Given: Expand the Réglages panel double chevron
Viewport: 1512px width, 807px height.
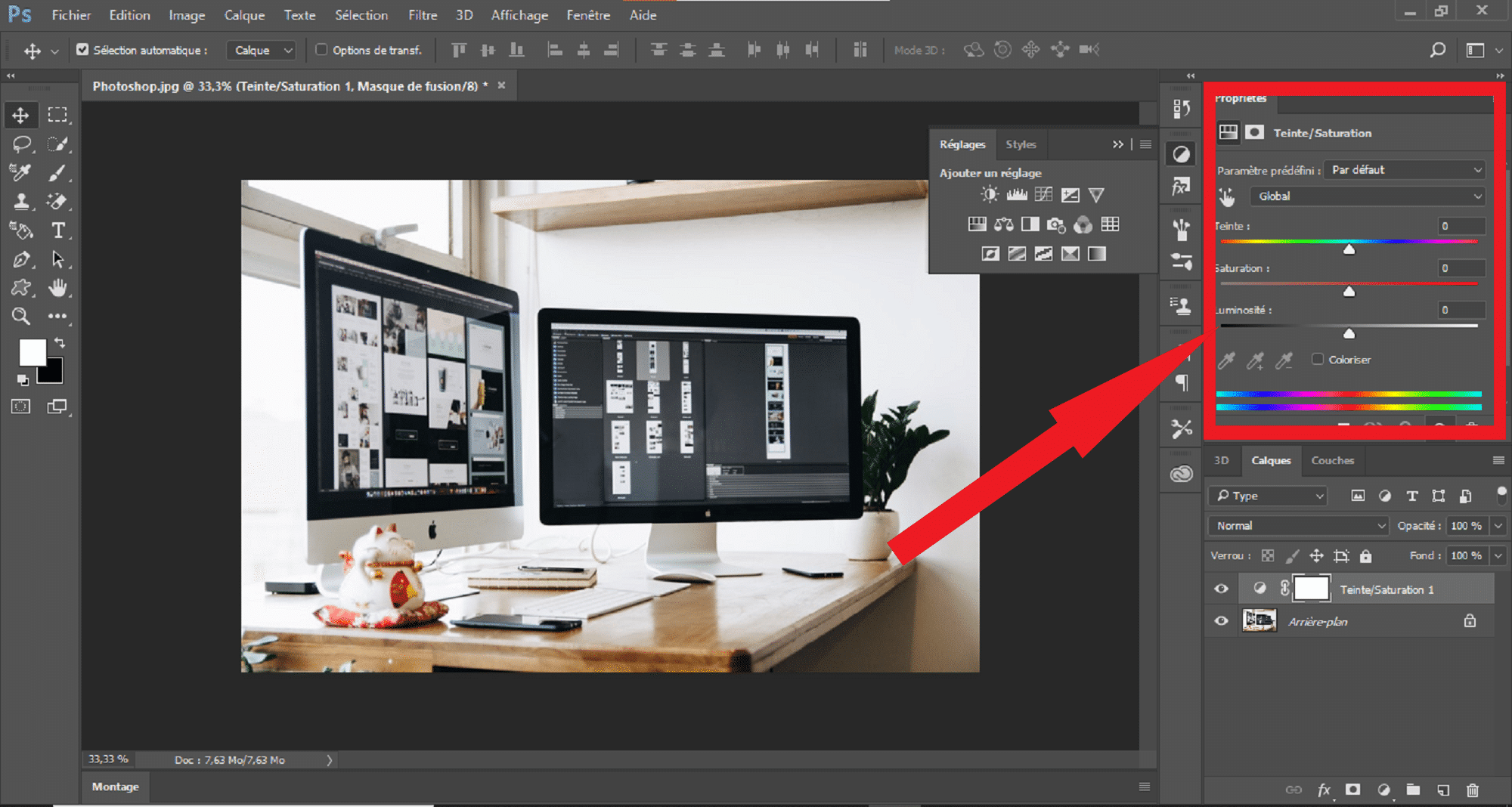Looking at the screenshot, I should [x=1117, y=144].
